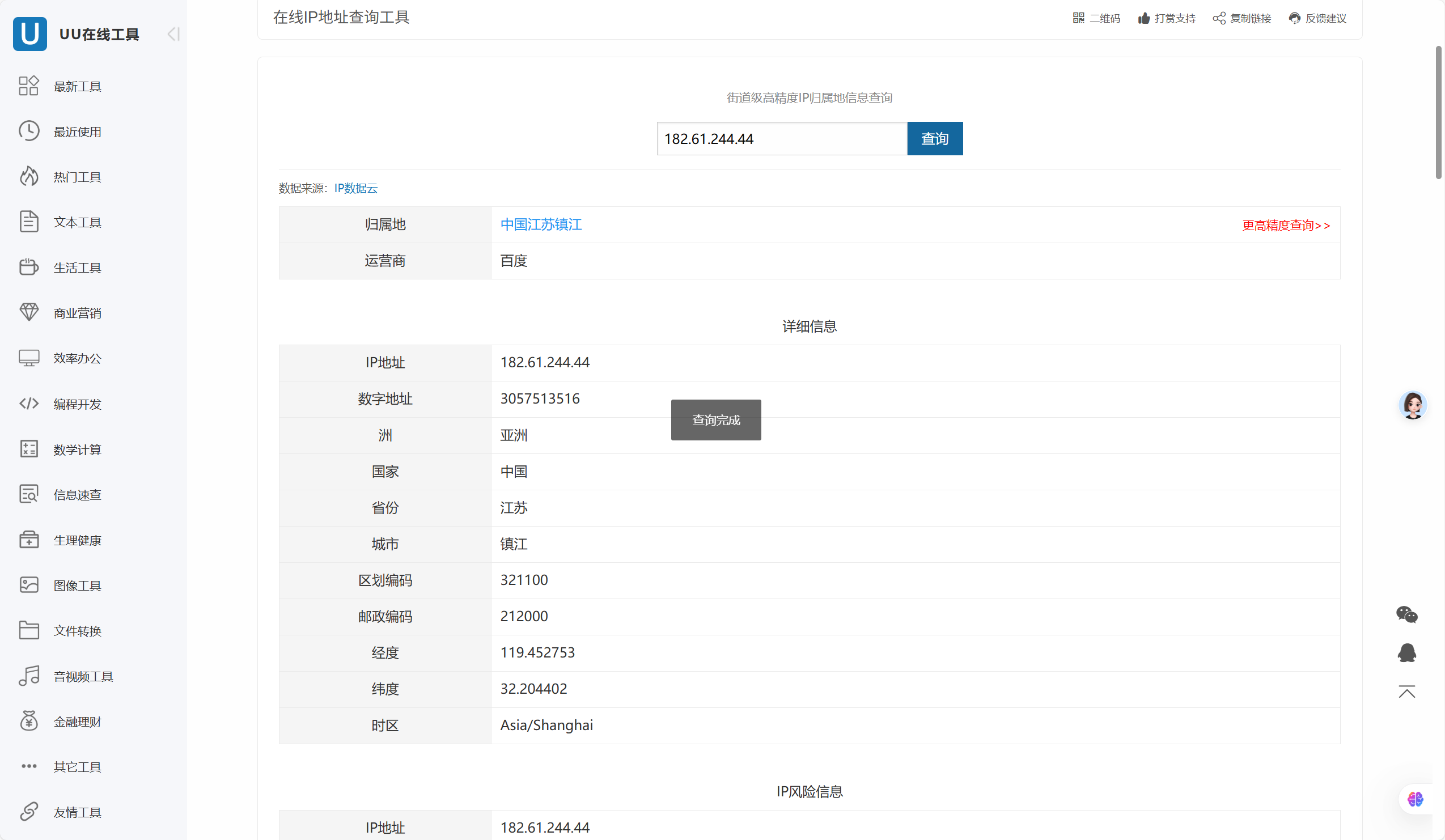
Task: Open the red 更高精度查询 link
Action: (x=1286, y=225)
